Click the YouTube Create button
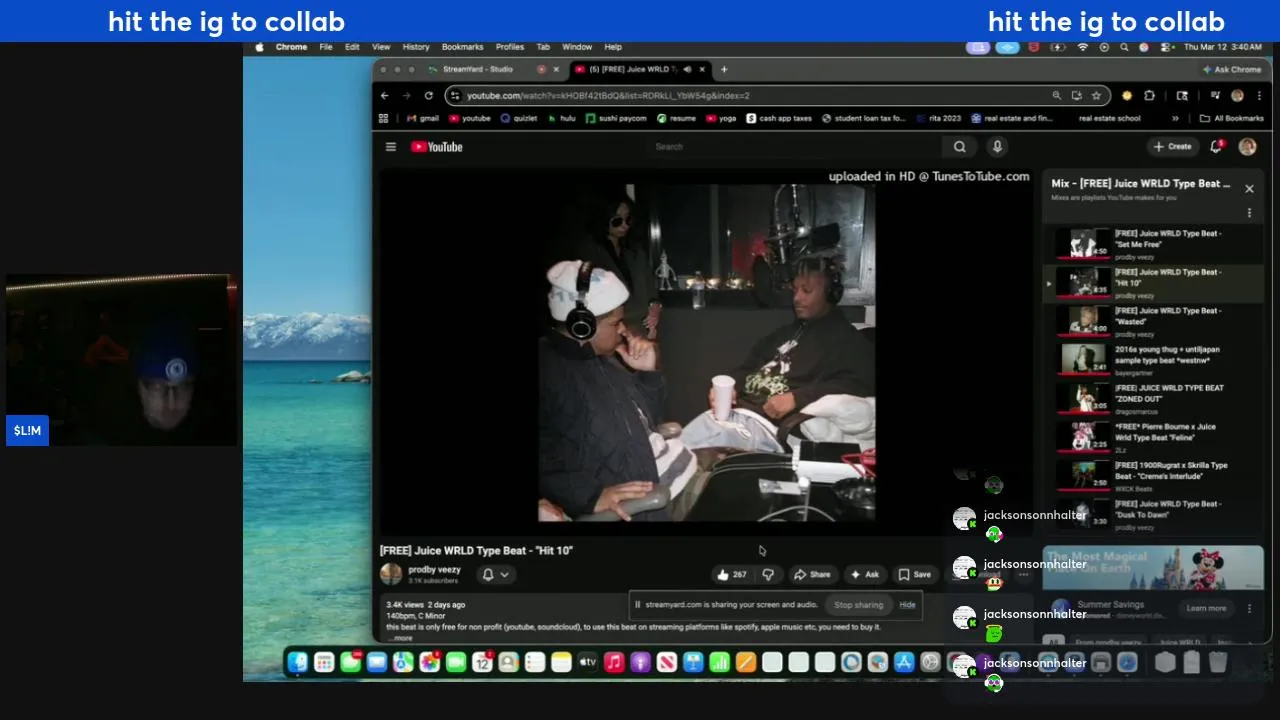 click(x=1173, y=147)
